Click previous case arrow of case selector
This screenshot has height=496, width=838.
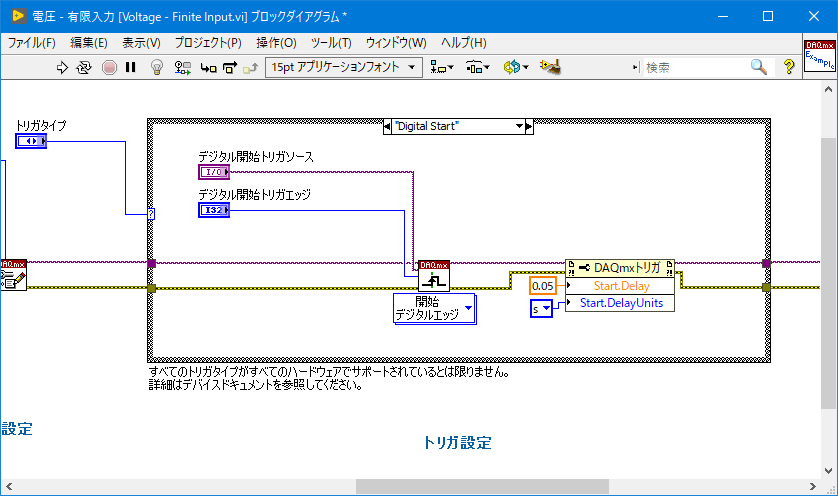(x=387, y=127)
